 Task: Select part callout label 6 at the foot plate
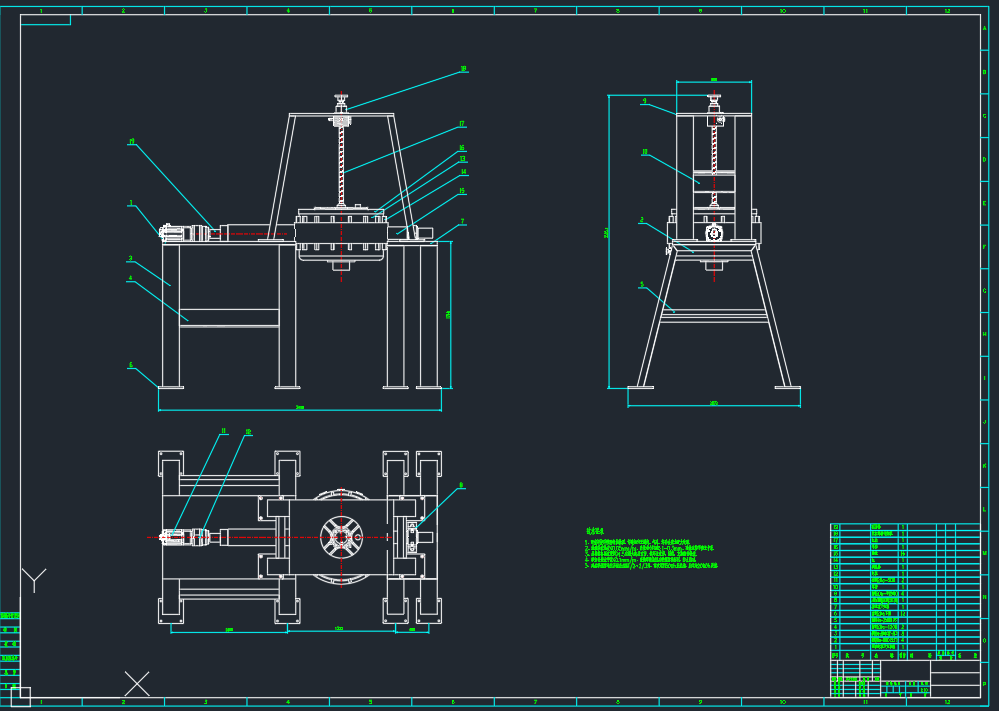[x=131, y=365]
